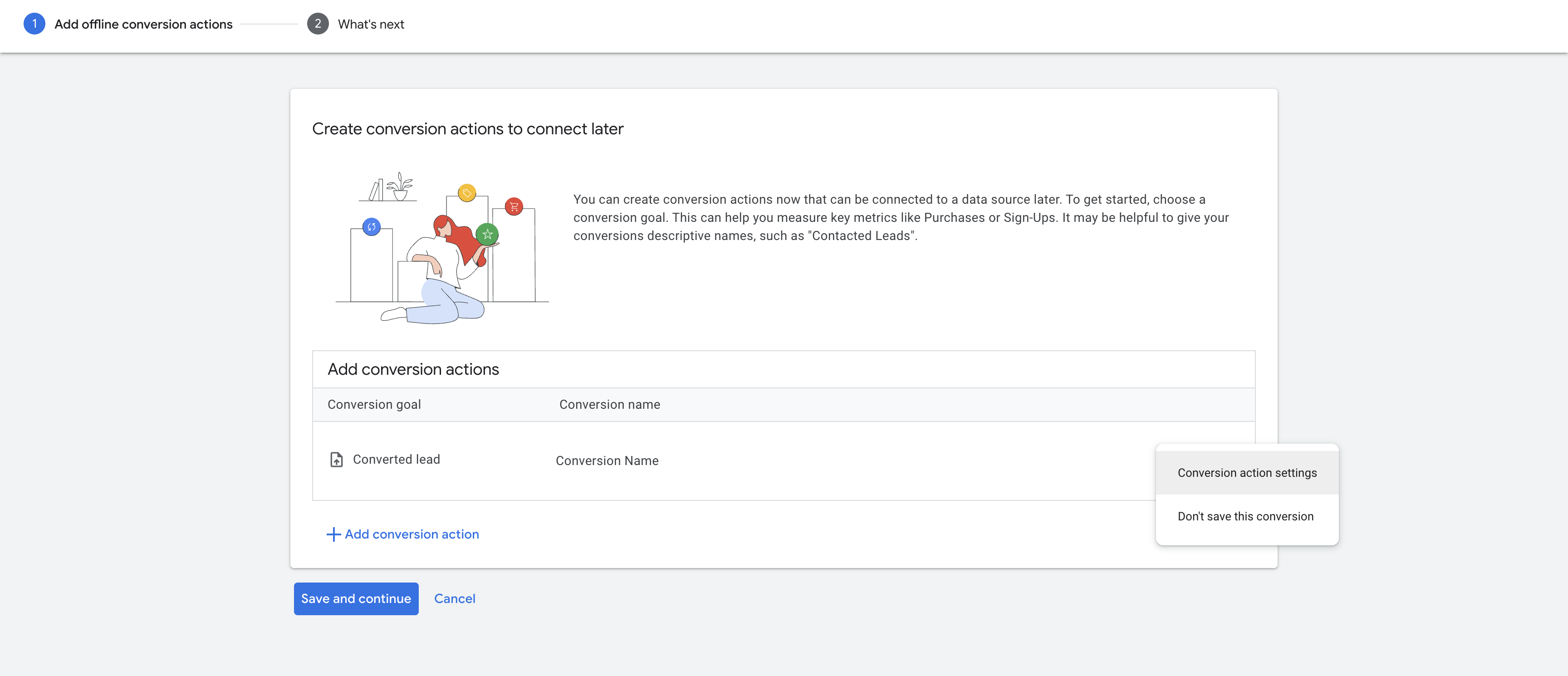Open Conversion action settings from menu
This screenshot has height=676, width=1568.
click(x=1247, y=473)
